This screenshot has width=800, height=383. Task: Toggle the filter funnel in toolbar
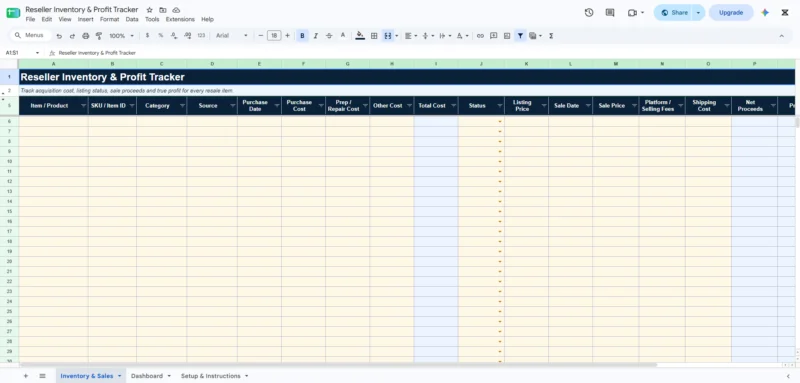click(520, 36)
